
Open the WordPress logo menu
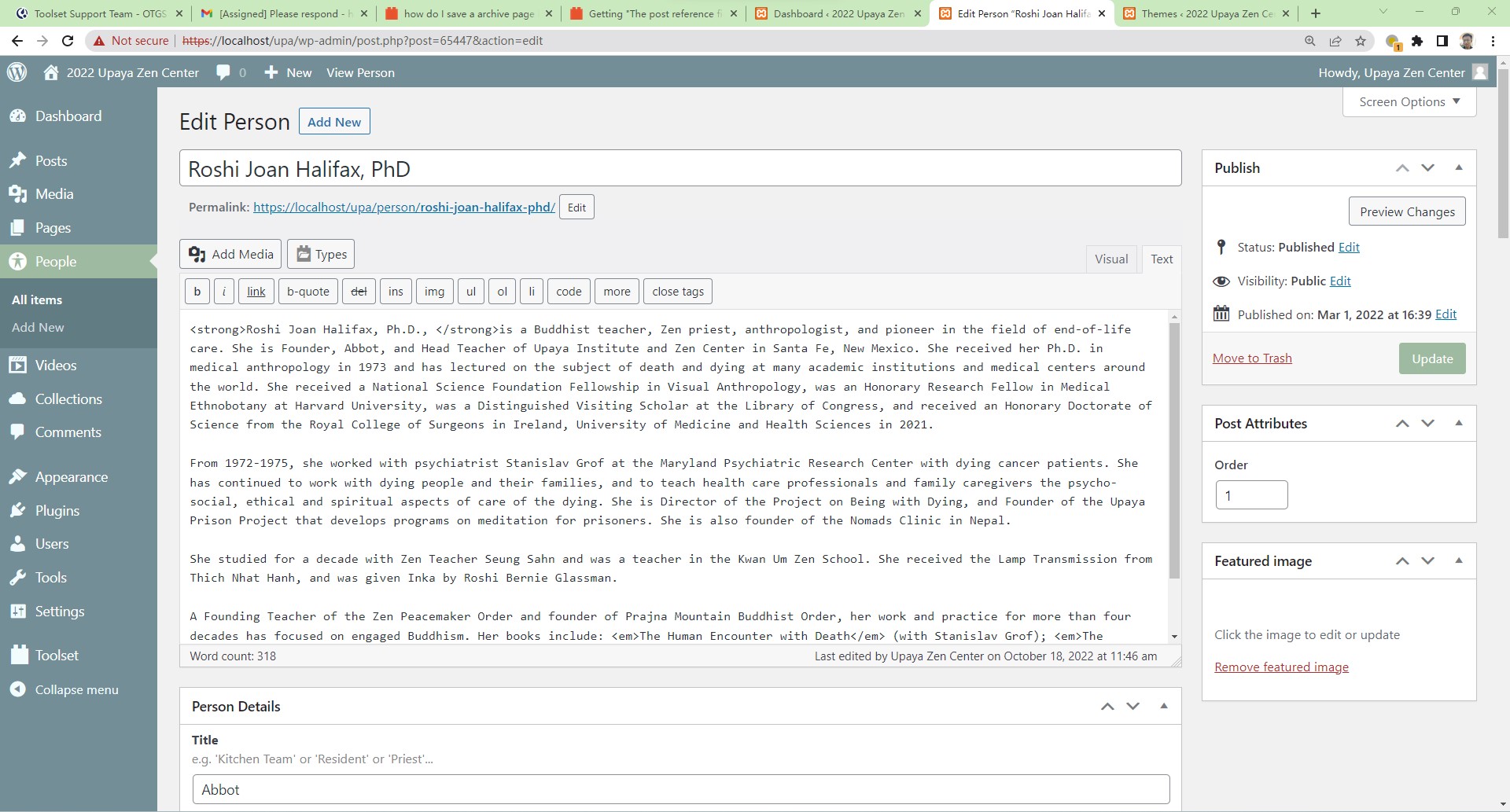point(17,72)
